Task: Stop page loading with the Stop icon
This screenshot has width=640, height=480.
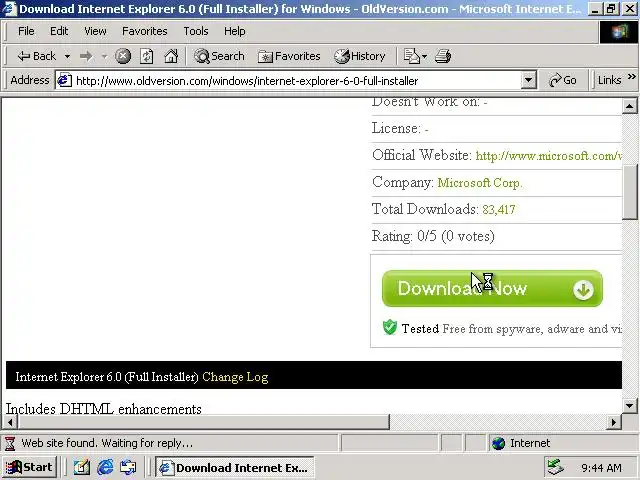Action: point(123,56)
